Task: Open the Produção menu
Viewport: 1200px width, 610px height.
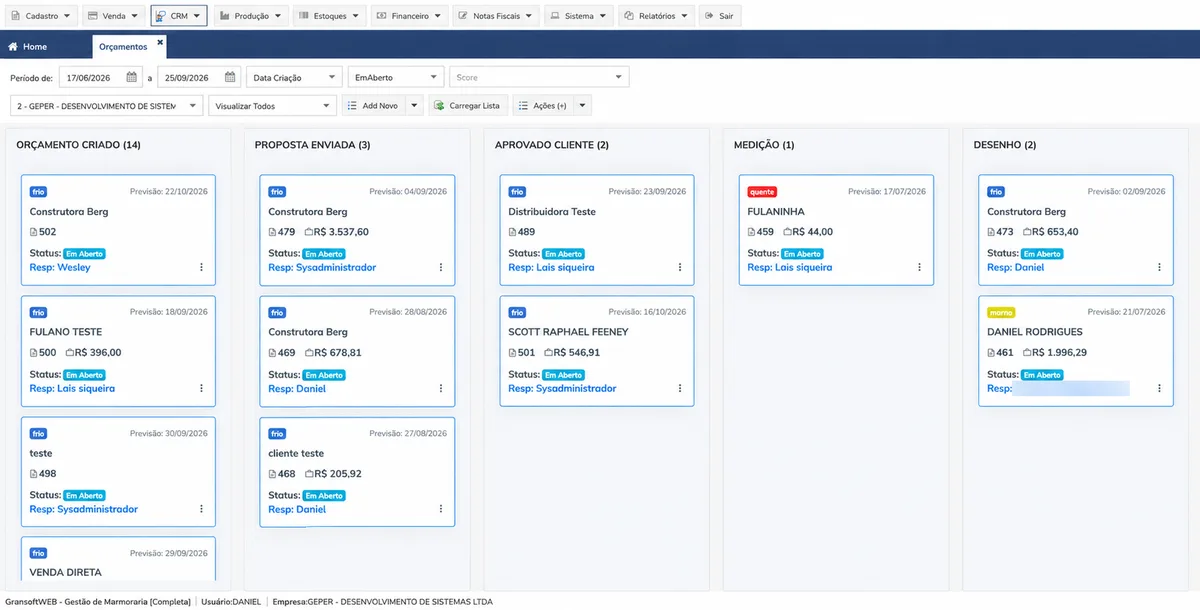Action: 250,16
